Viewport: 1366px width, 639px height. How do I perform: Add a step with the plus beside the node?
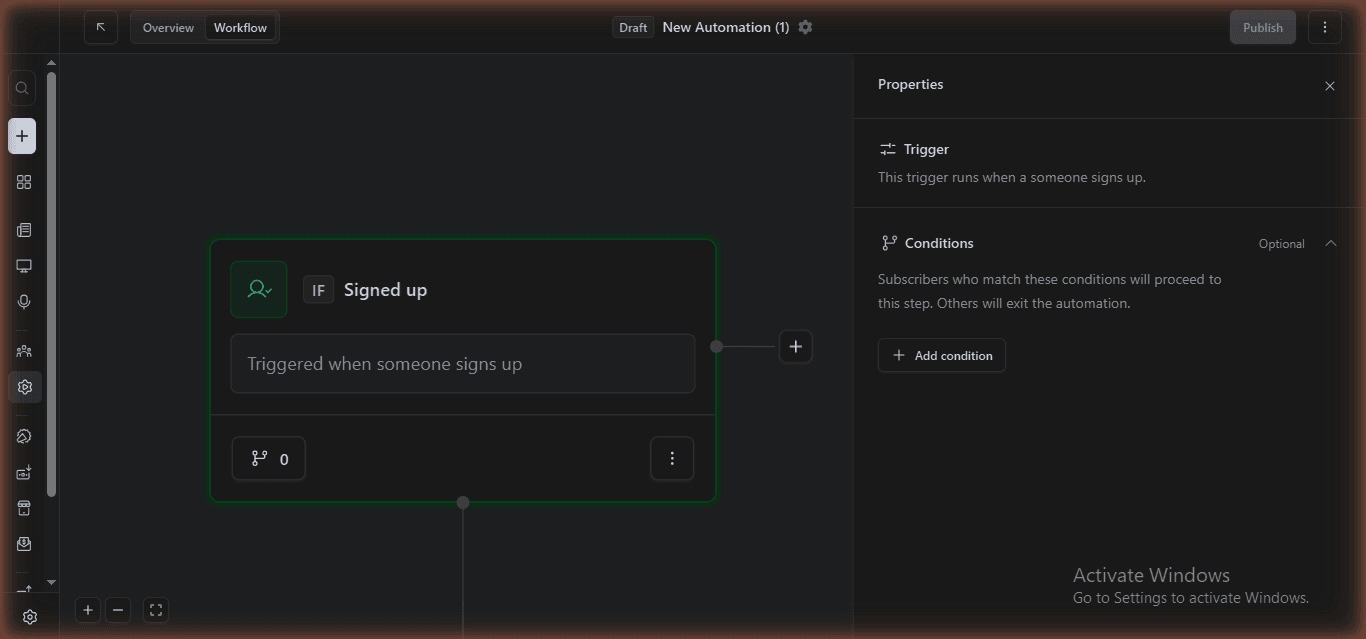pyautogui.click(x=796, y=347)
